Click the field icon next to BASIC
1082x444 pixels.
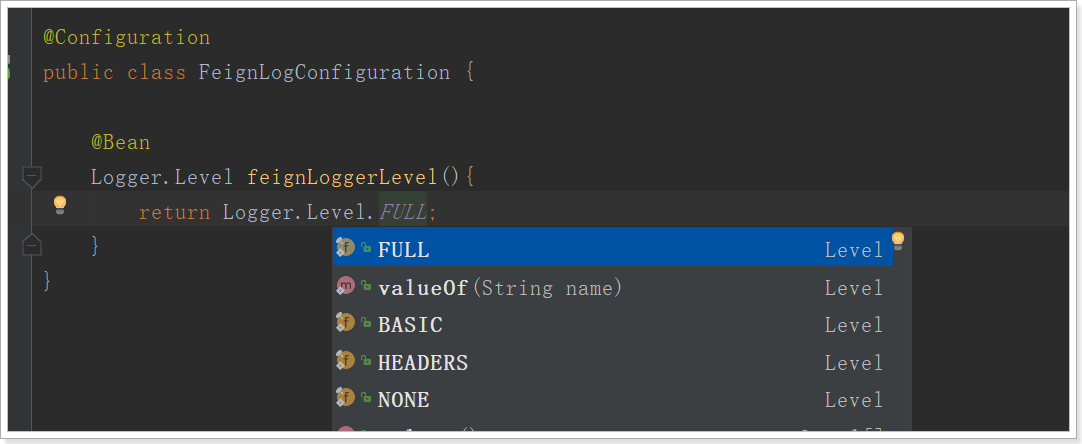point(346,324)
